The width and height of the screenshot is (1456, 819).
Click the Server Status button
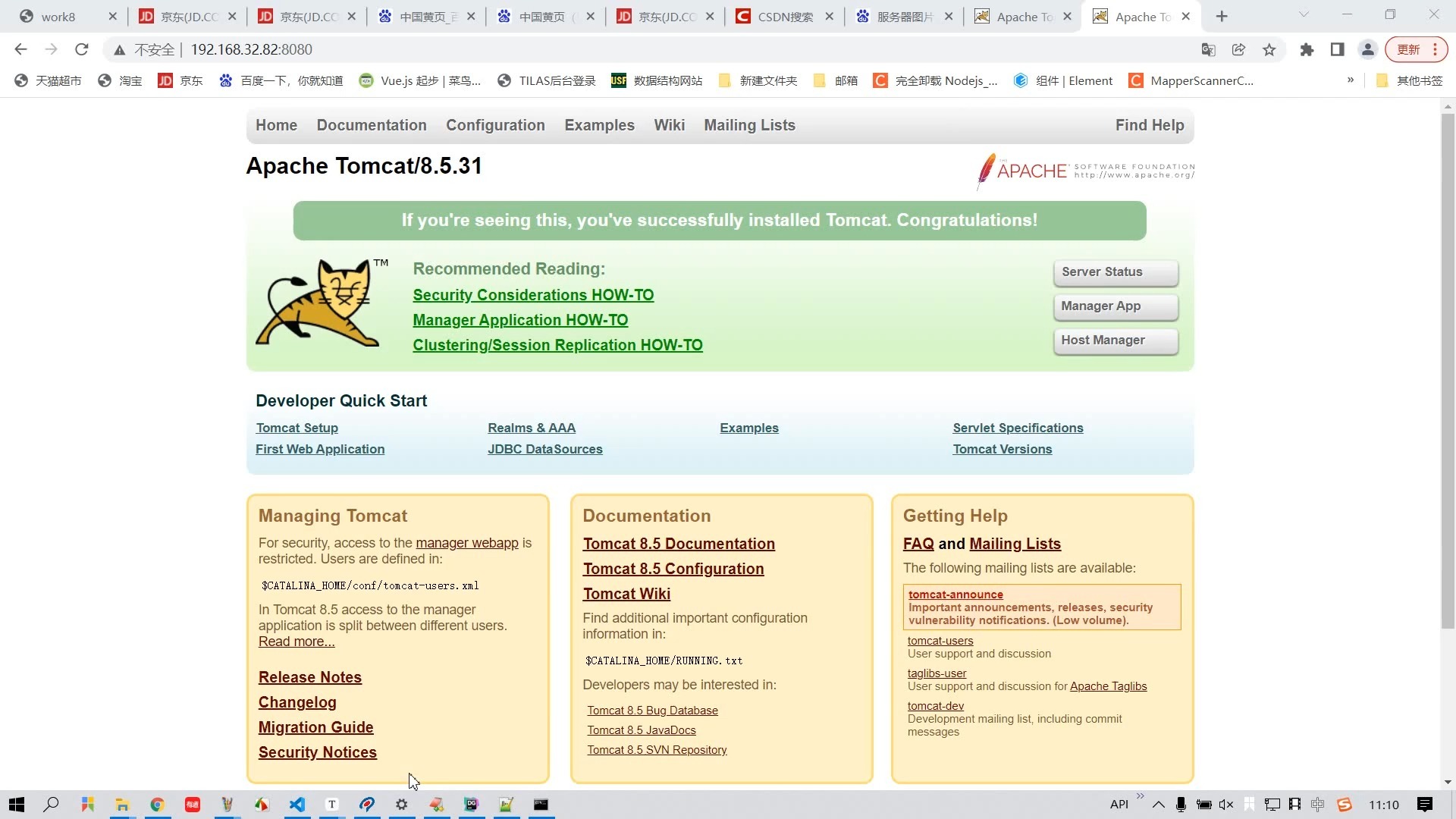click(x=1116, y=272)
